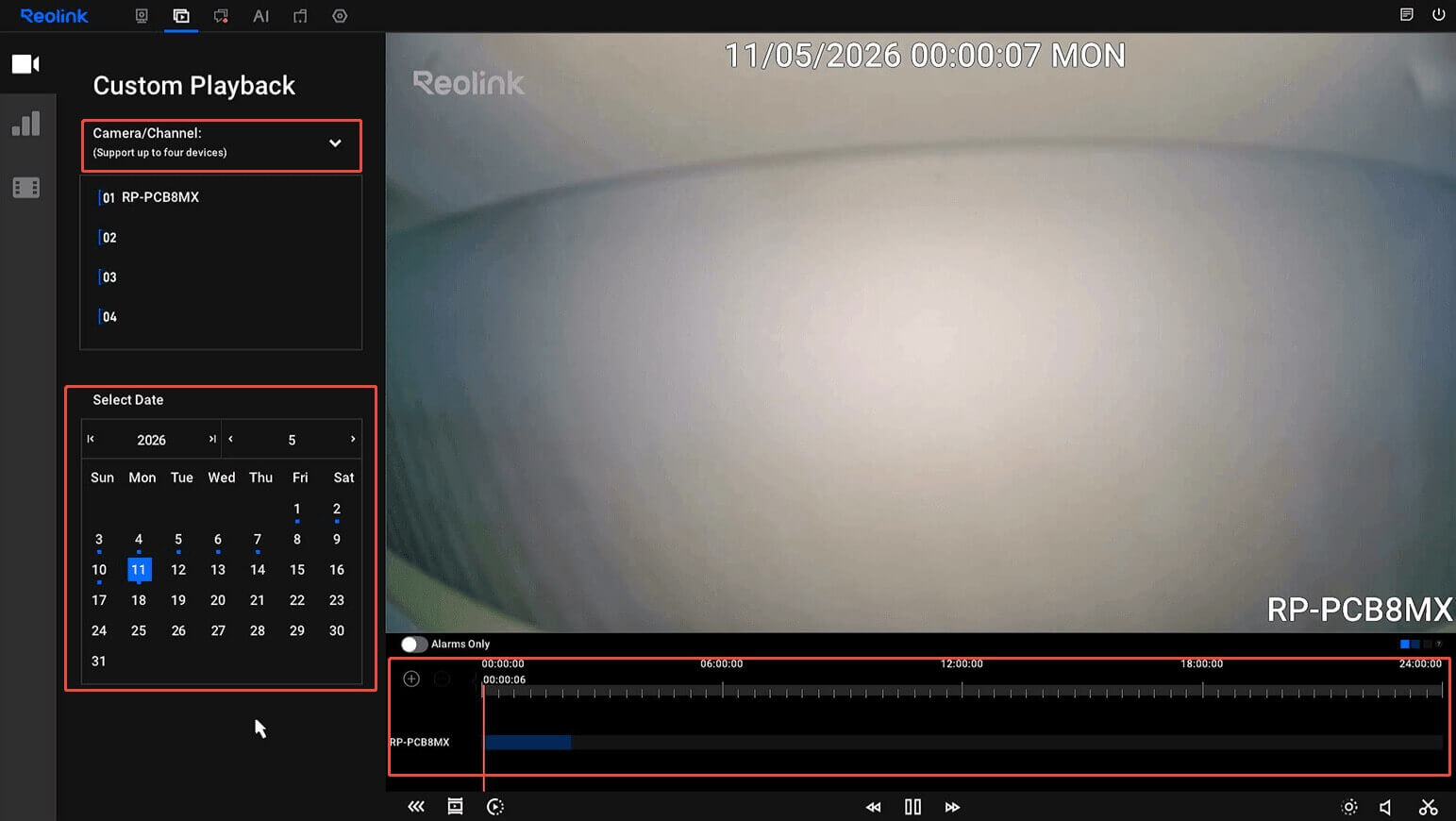Click timeline ruler at 12:00:00 mark
The height and width of the screenshot is (821, 1456).
(x=962, y=689)
